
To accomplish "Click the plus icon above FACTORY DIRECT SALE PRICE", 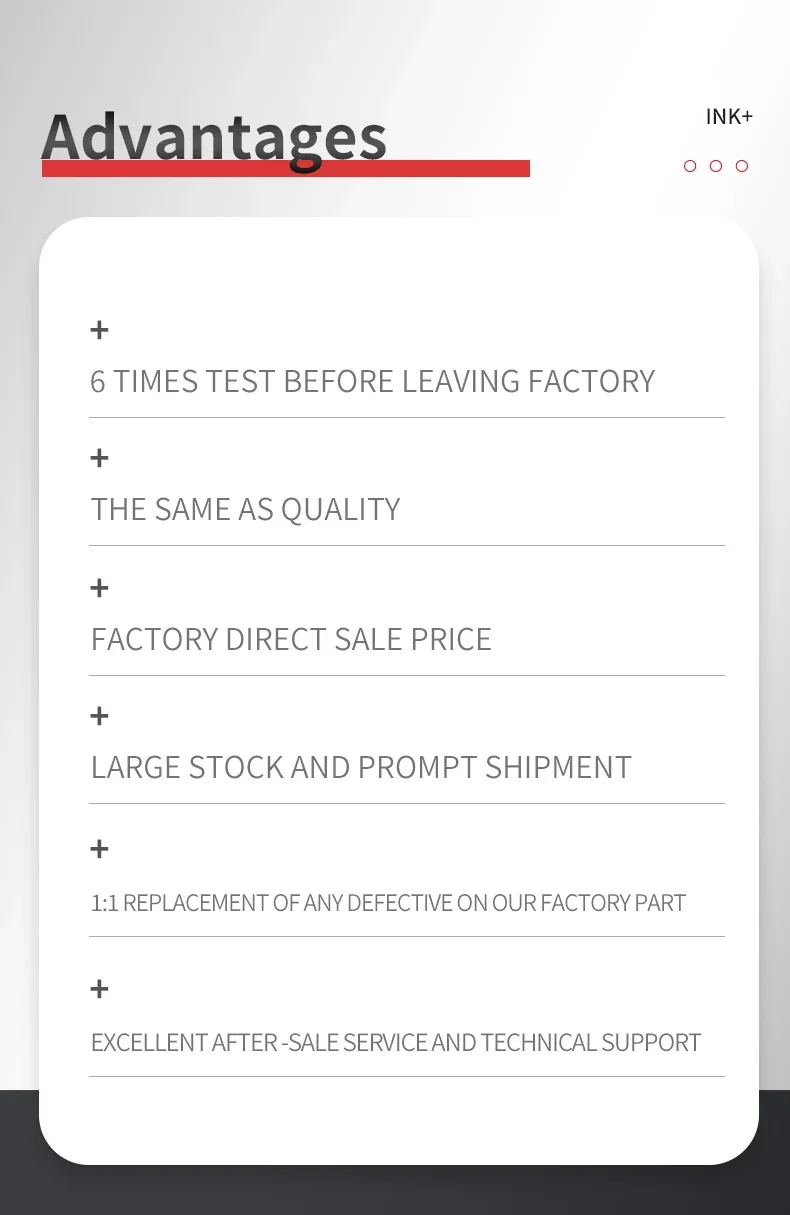I will click(x=99, y=587).
